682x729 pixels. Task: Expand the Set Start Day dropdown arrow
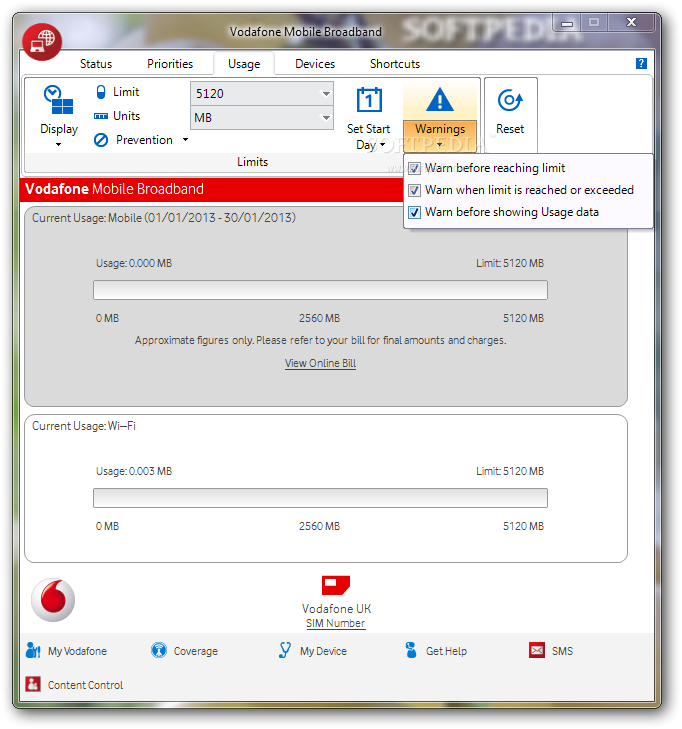tap(383, 145)
